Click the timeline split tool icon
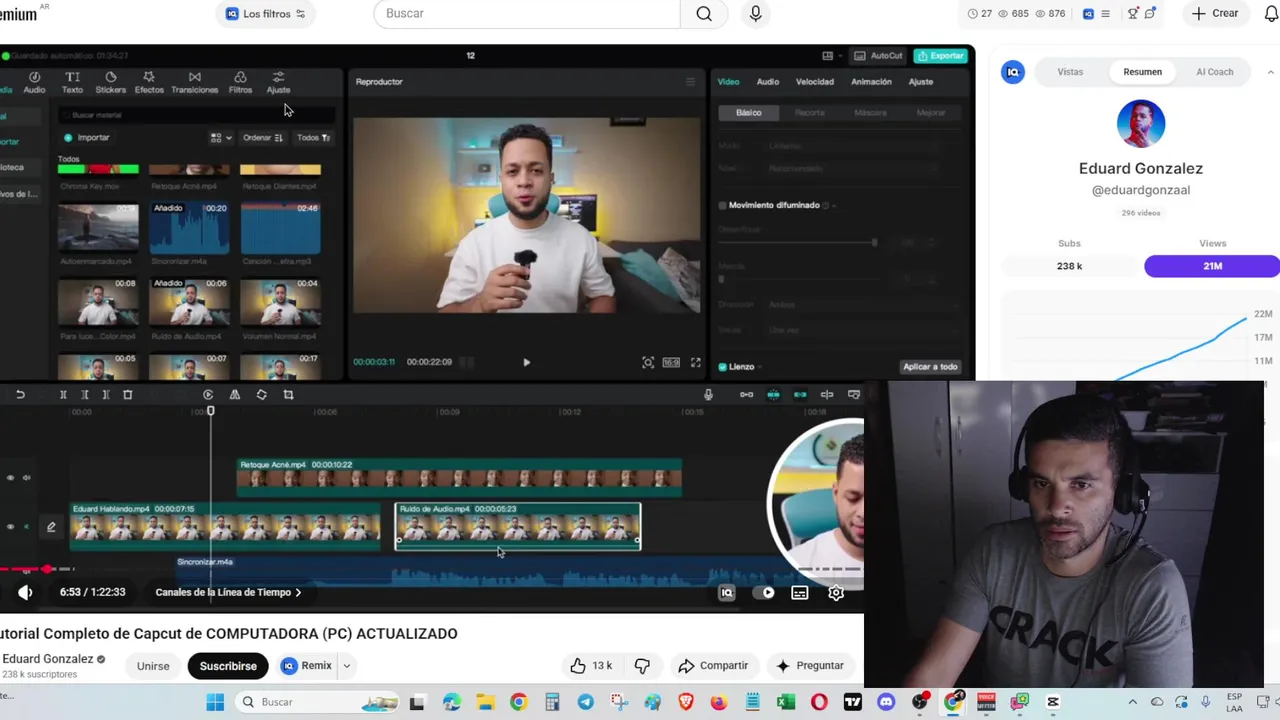 click(63, 395)
